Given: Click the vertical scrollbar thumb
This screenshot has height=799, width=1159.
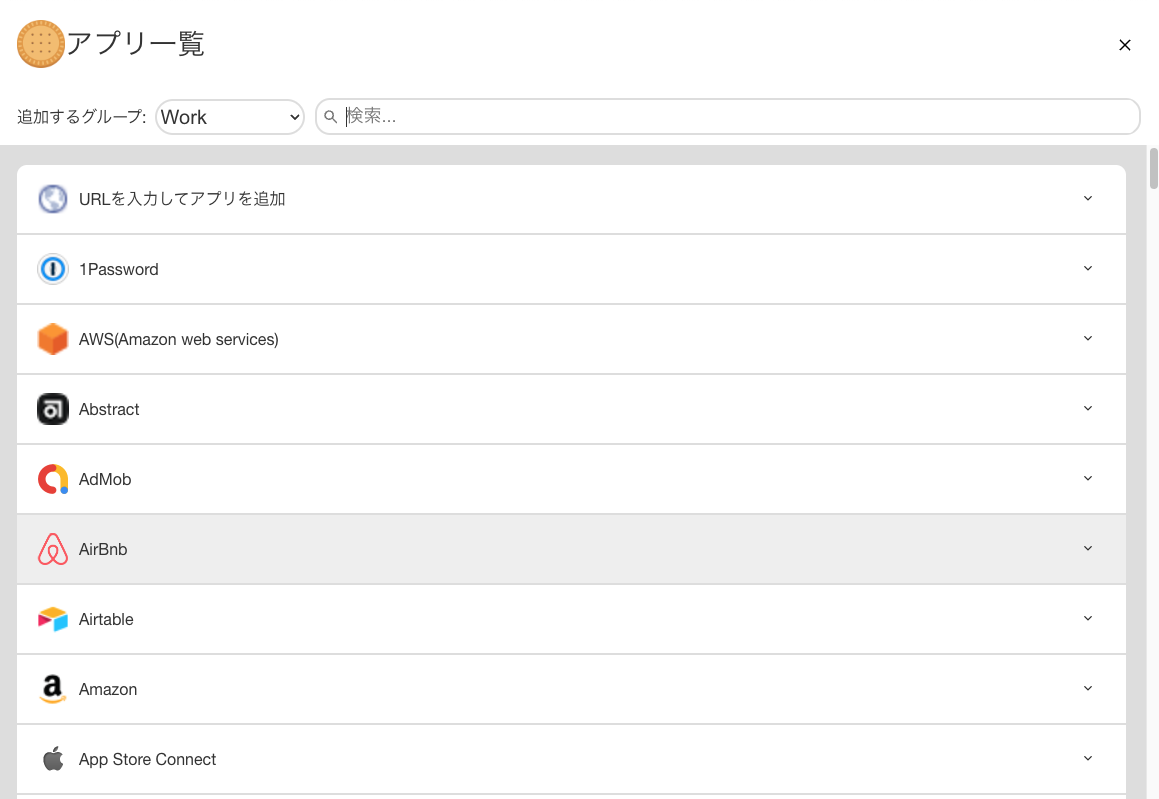Looking at the screenshot, I should point(1153,169).
